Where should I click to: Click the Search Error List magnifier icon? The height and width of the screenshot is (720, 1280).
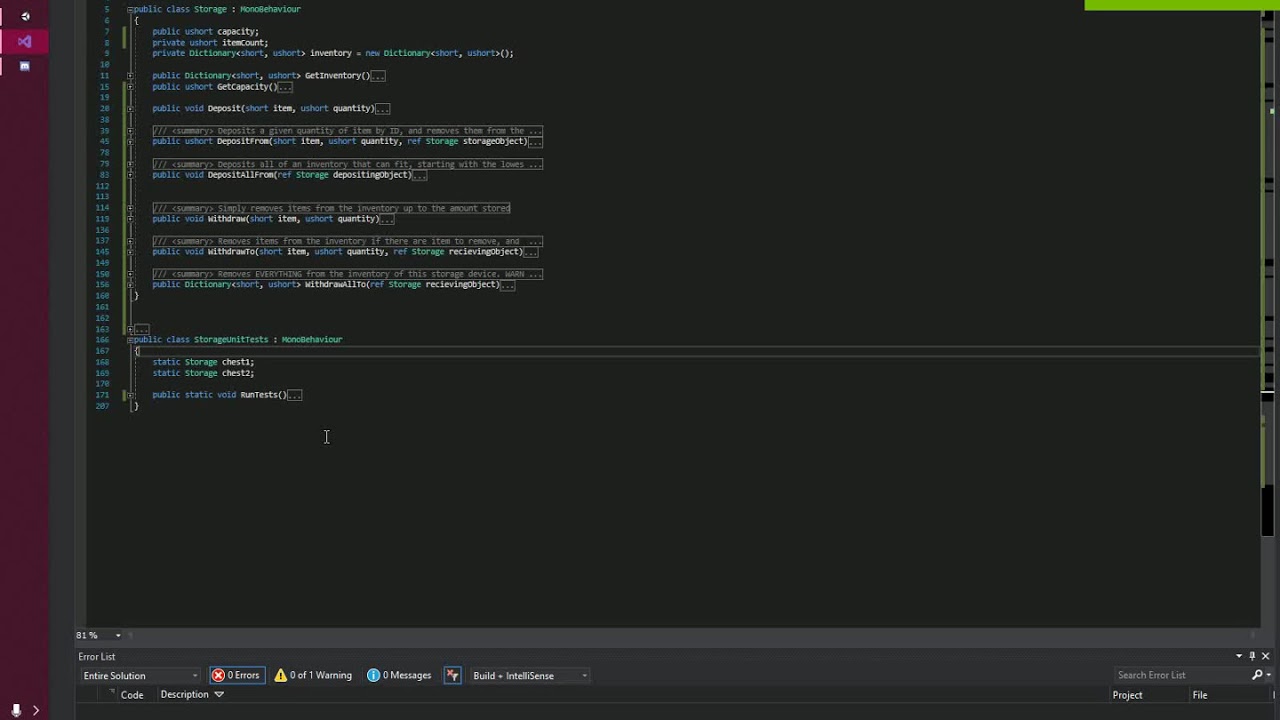pyautogui.click(x=1257, y=675)
